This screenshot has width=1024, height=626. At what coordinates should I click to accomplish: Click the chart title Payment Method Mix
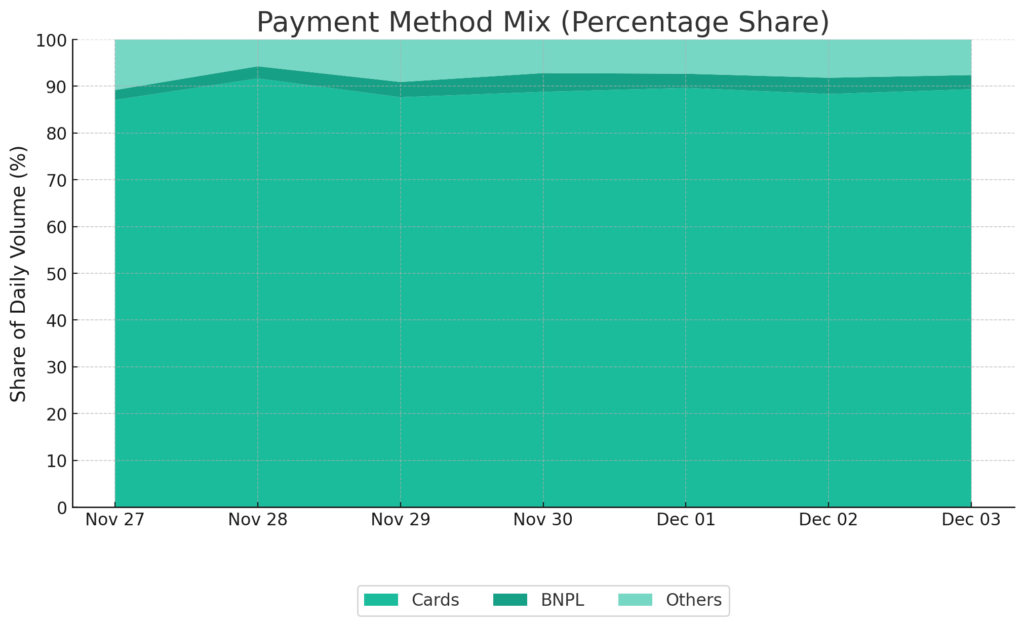543,21
